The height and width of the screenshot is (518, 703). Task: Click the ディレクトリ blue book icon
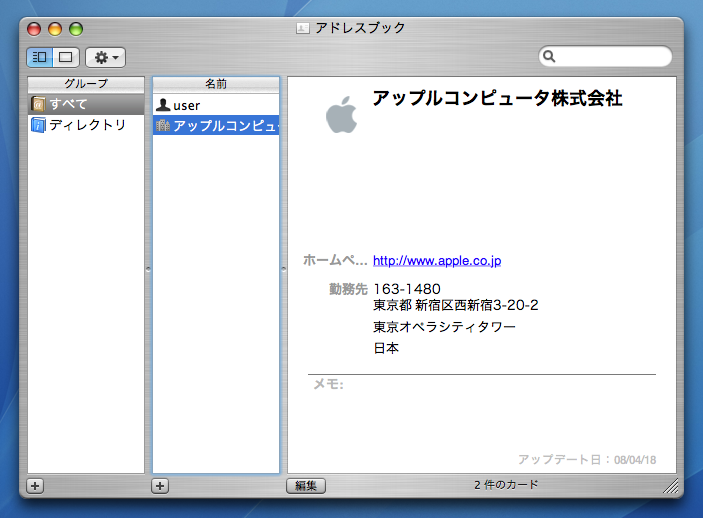point(38,125)
